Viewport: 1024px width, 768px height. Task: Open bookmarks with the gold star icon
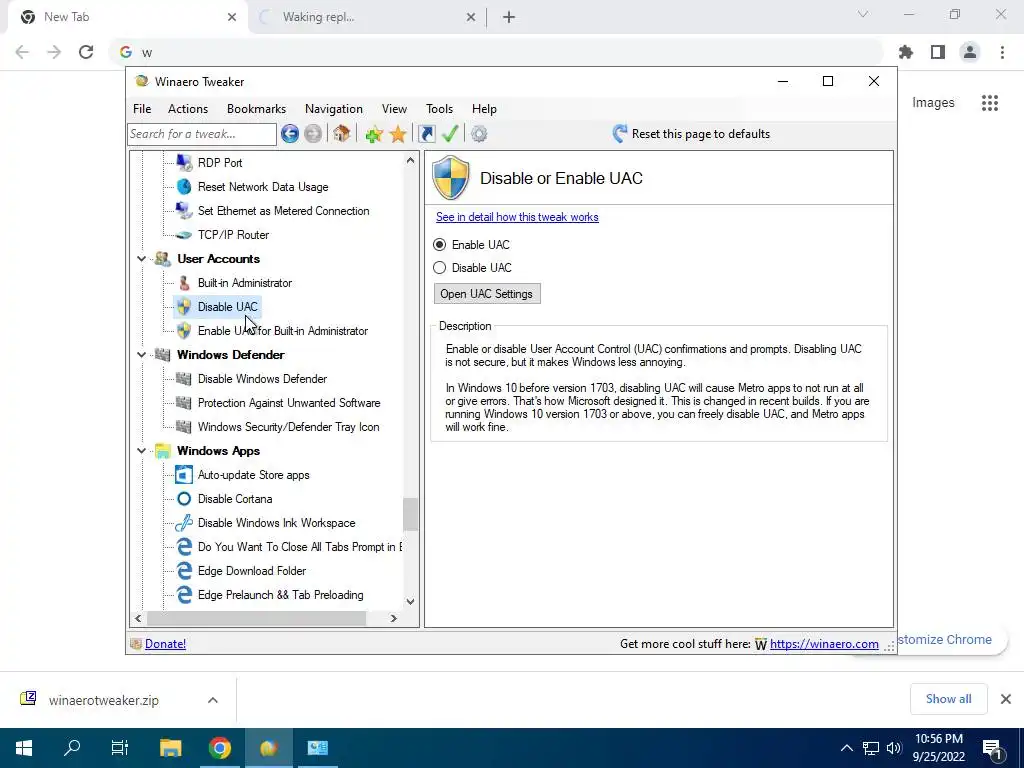point(398,134)
